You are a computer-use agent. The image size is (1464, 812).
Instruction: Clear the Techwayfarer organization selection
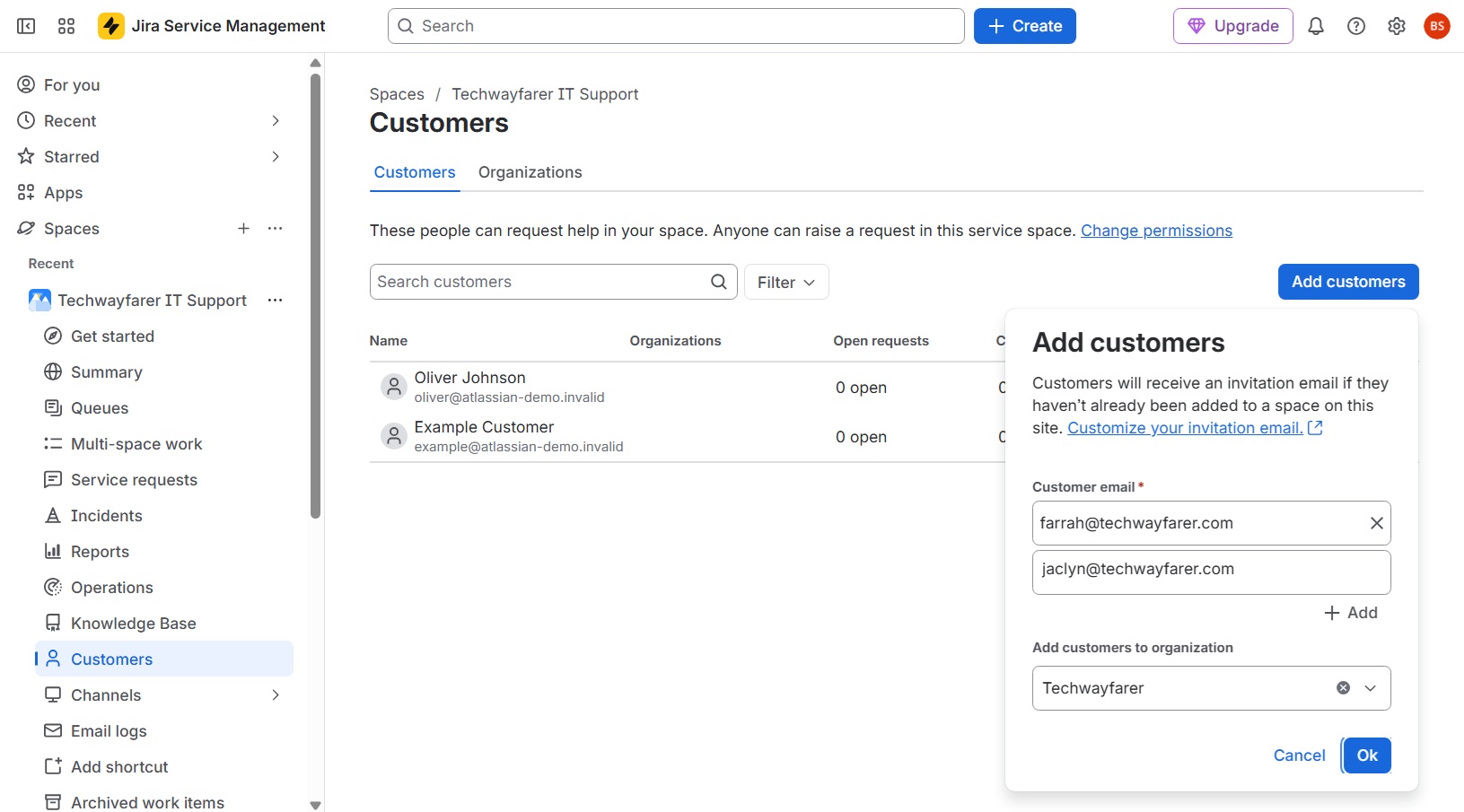coord(1343,688)
